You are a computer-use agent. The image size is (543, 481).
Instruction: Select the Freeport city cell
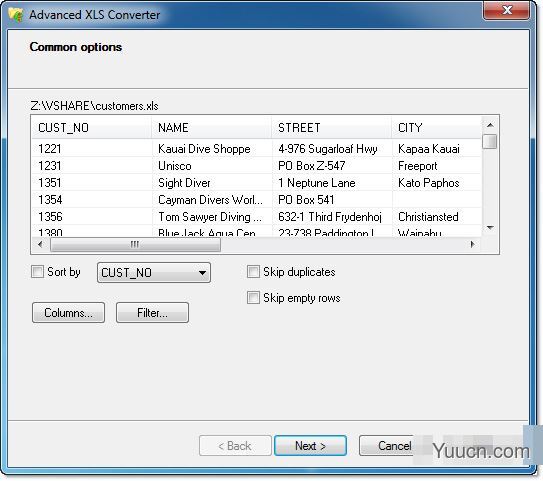[x=436, y=166]
